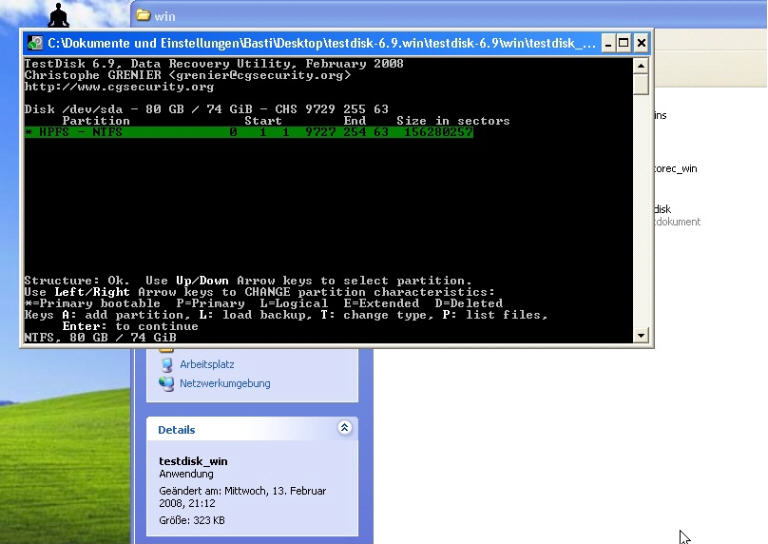Image resolution: width=768 pixels, height=544 pixels.
Task: Minimize the TestDisk console window
Action: tap(608, 43)
